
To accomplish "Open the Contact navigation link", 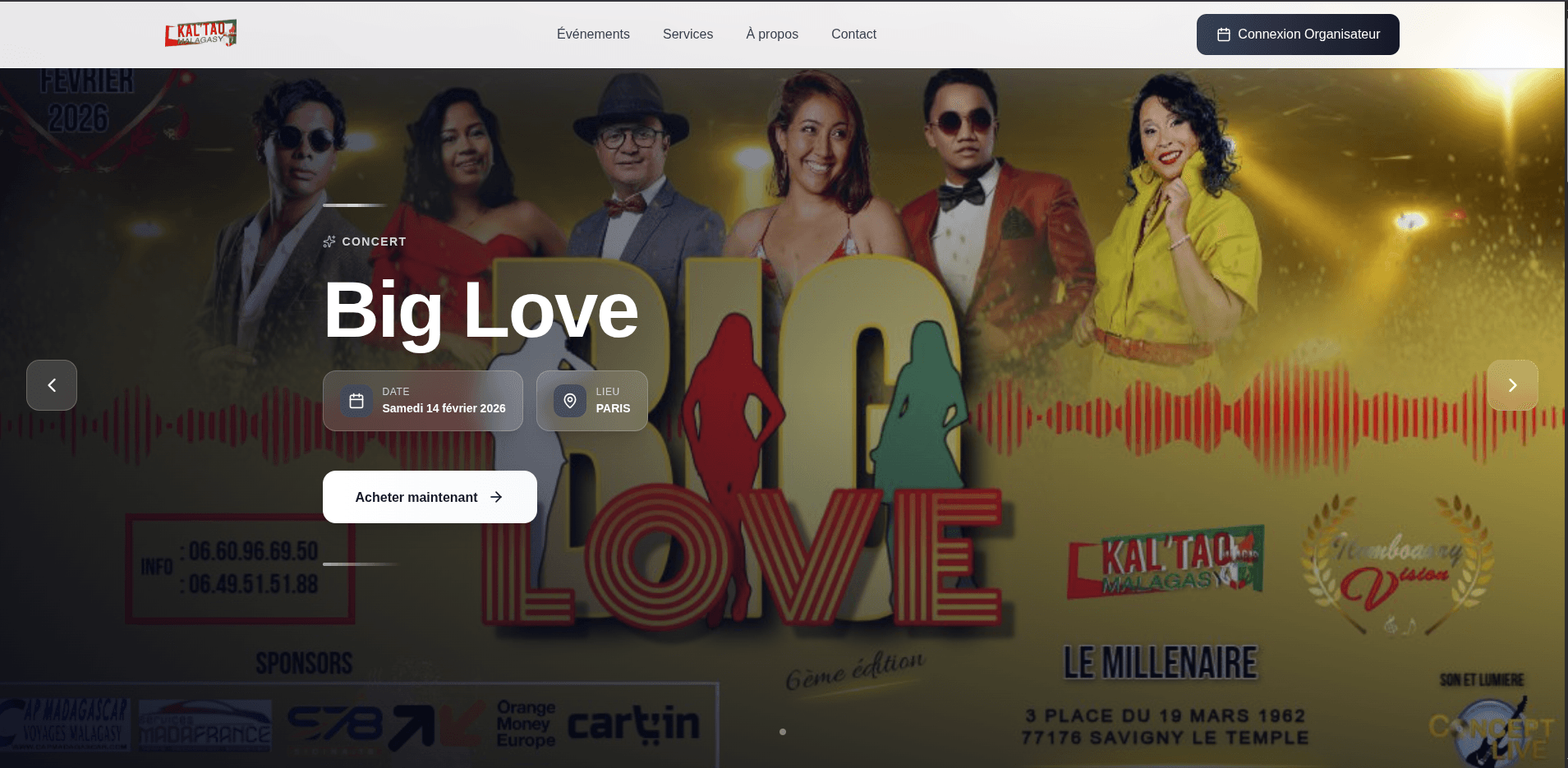I will (x=853, y=34).
